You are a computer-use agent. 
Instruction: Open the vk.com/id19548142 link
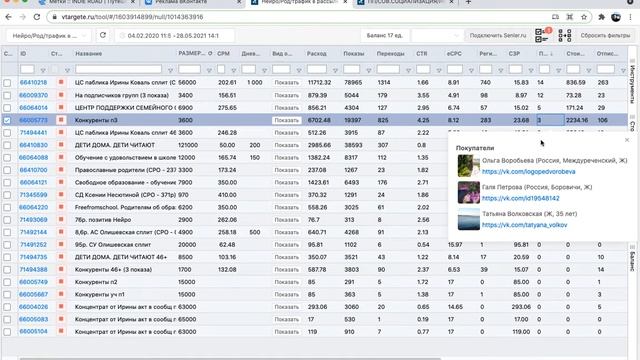(x=520, y=198)
